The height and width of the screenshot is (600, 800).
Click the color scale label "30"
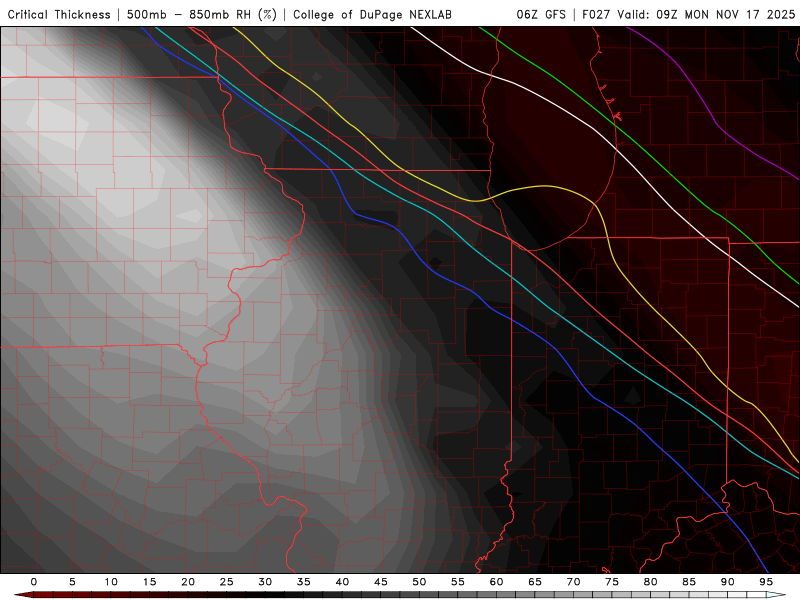(x=265, y=582)
